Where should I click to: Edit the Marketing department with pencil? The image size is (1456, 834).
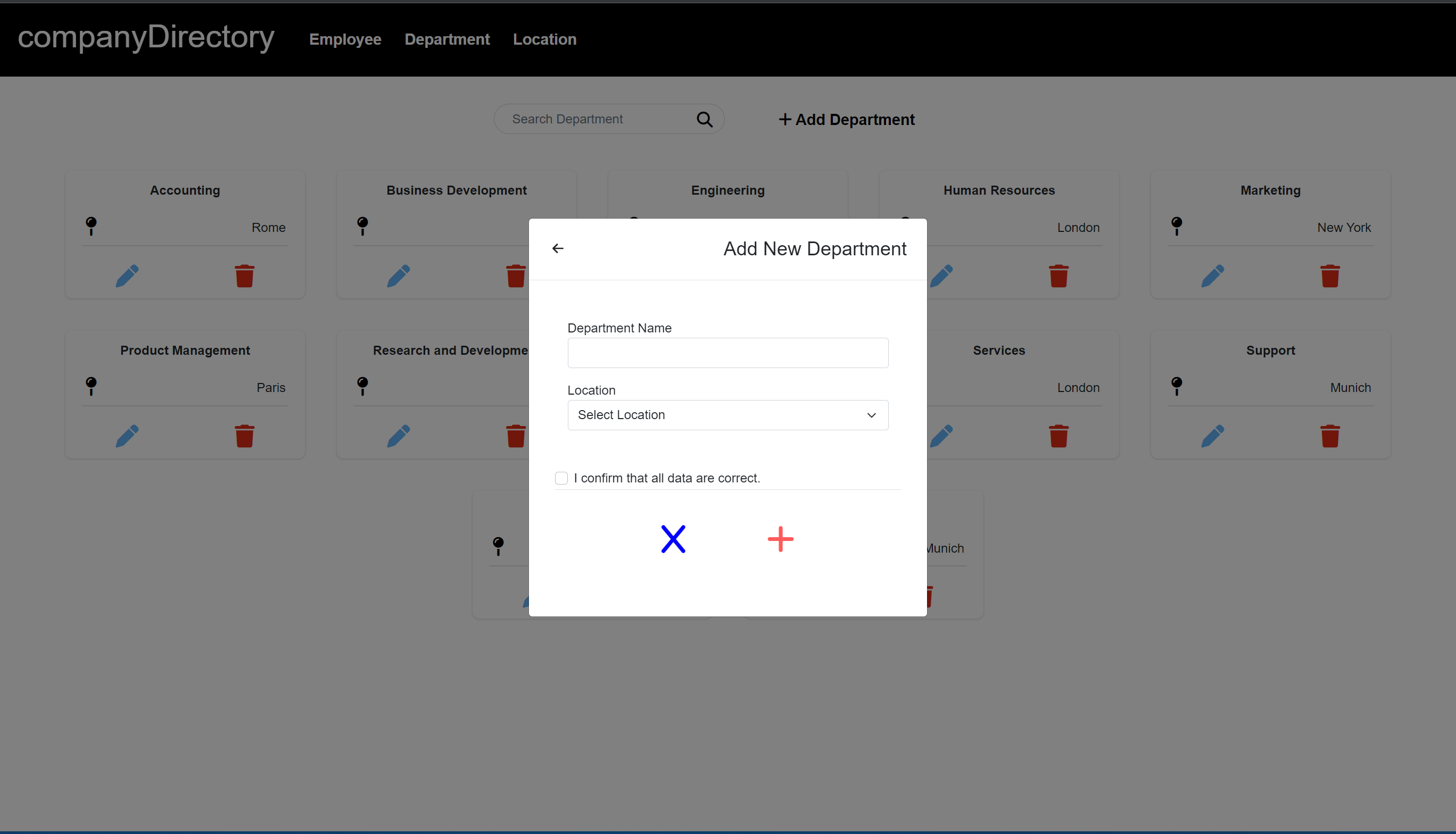click(x=1212, y=276)
